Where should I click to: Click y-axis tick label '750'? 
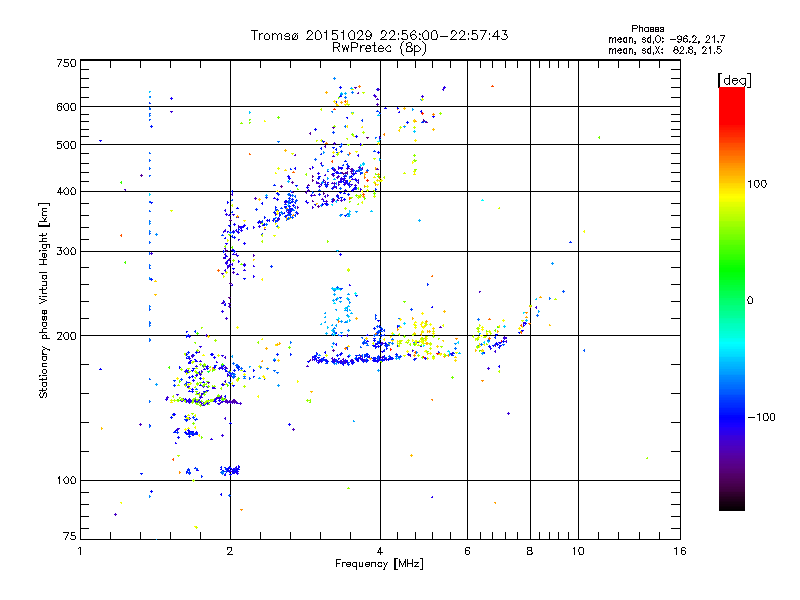(66, 63)
